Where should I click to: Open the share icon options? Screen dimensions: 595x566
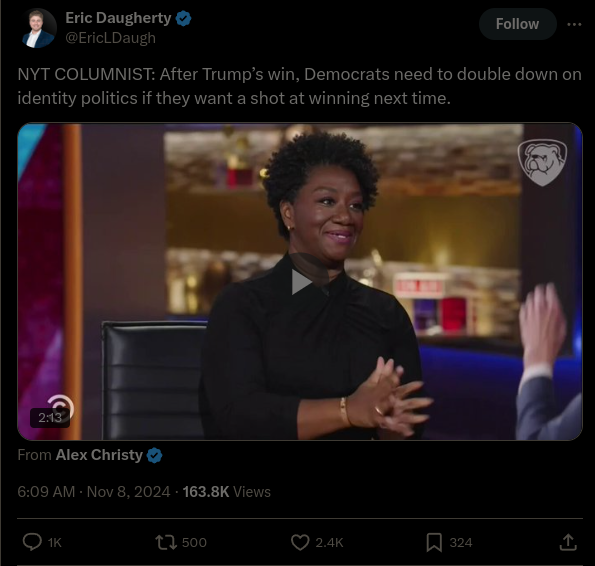[568, 542]
